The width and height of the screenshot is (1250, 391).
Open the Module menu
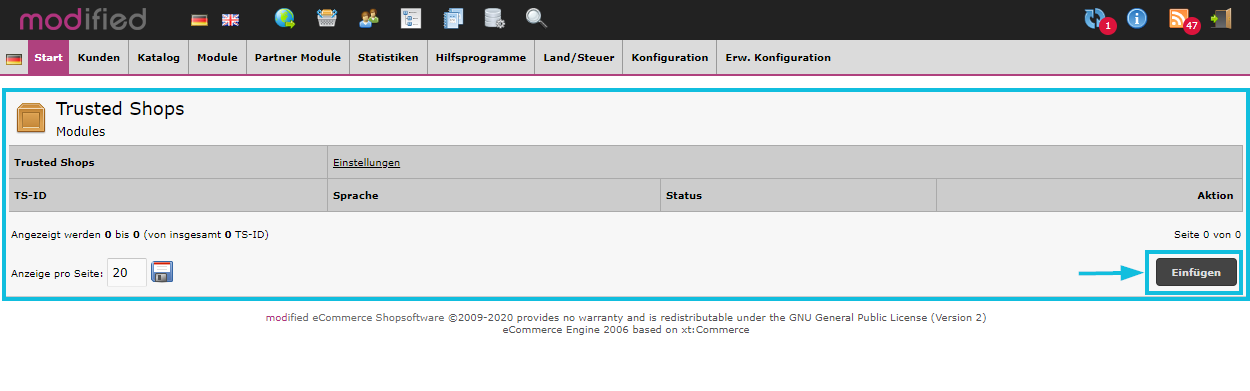[x=217, y=58]
